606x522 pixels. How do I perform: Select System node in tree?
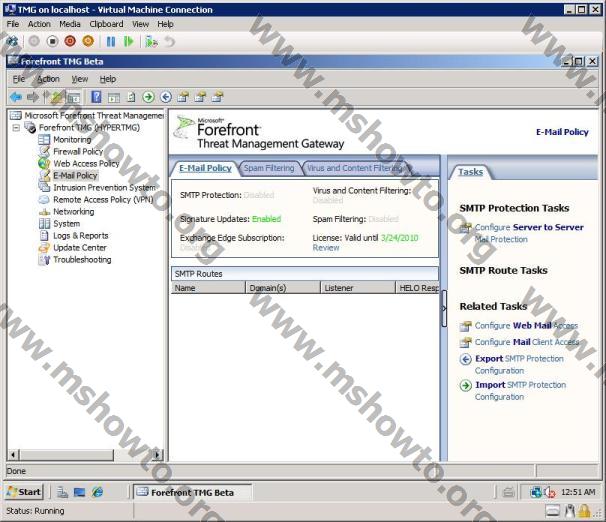(66, 224)
